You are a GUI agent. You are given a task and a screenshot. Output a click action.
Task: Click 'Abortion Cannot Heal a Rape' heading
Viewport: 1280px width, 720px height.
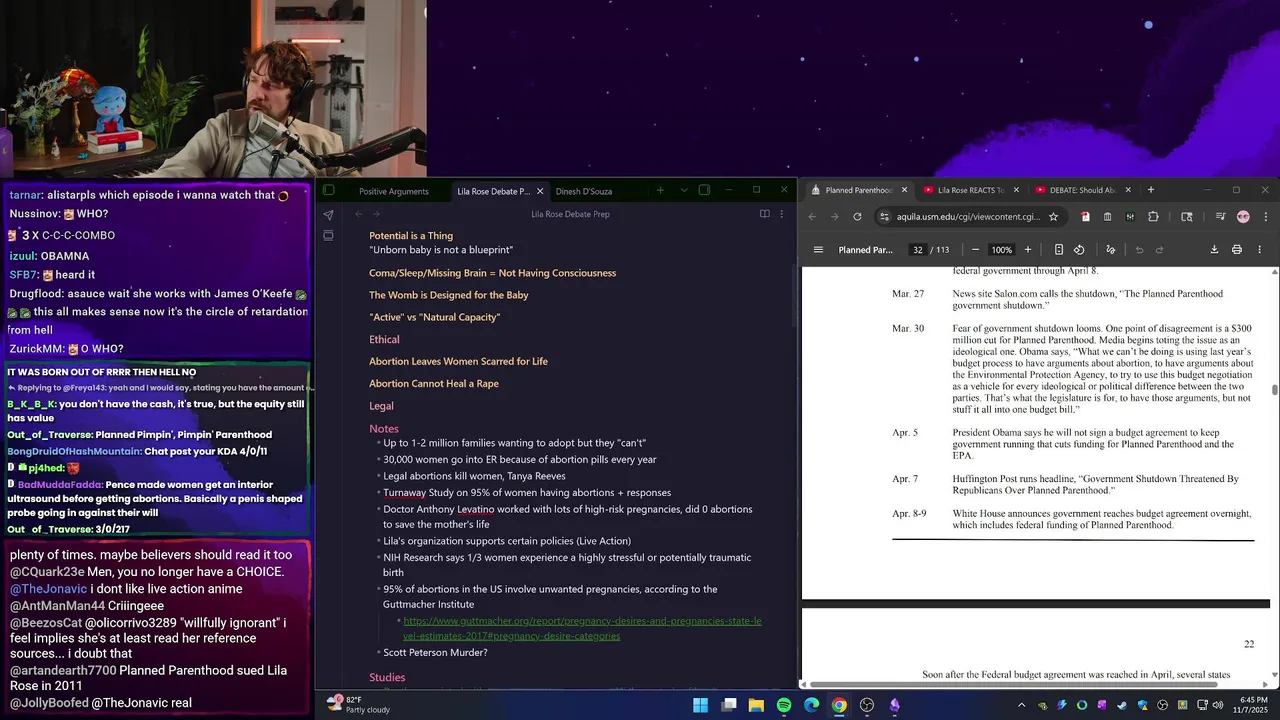pyautogui.click(x=434, y=384)
